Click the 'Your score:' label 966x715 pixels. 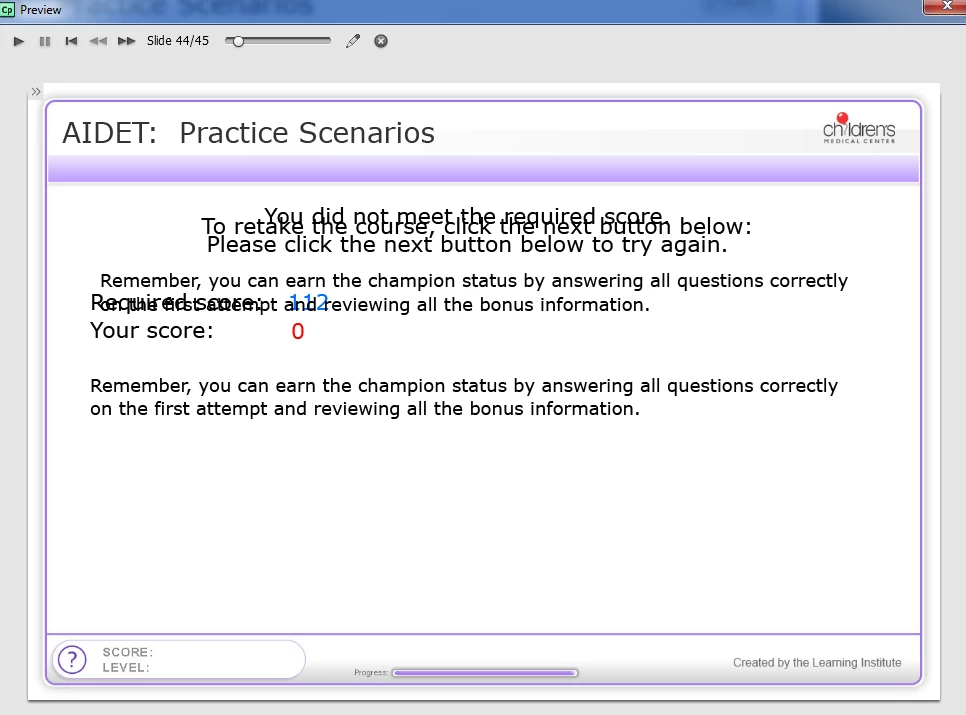tap(152, 331)
